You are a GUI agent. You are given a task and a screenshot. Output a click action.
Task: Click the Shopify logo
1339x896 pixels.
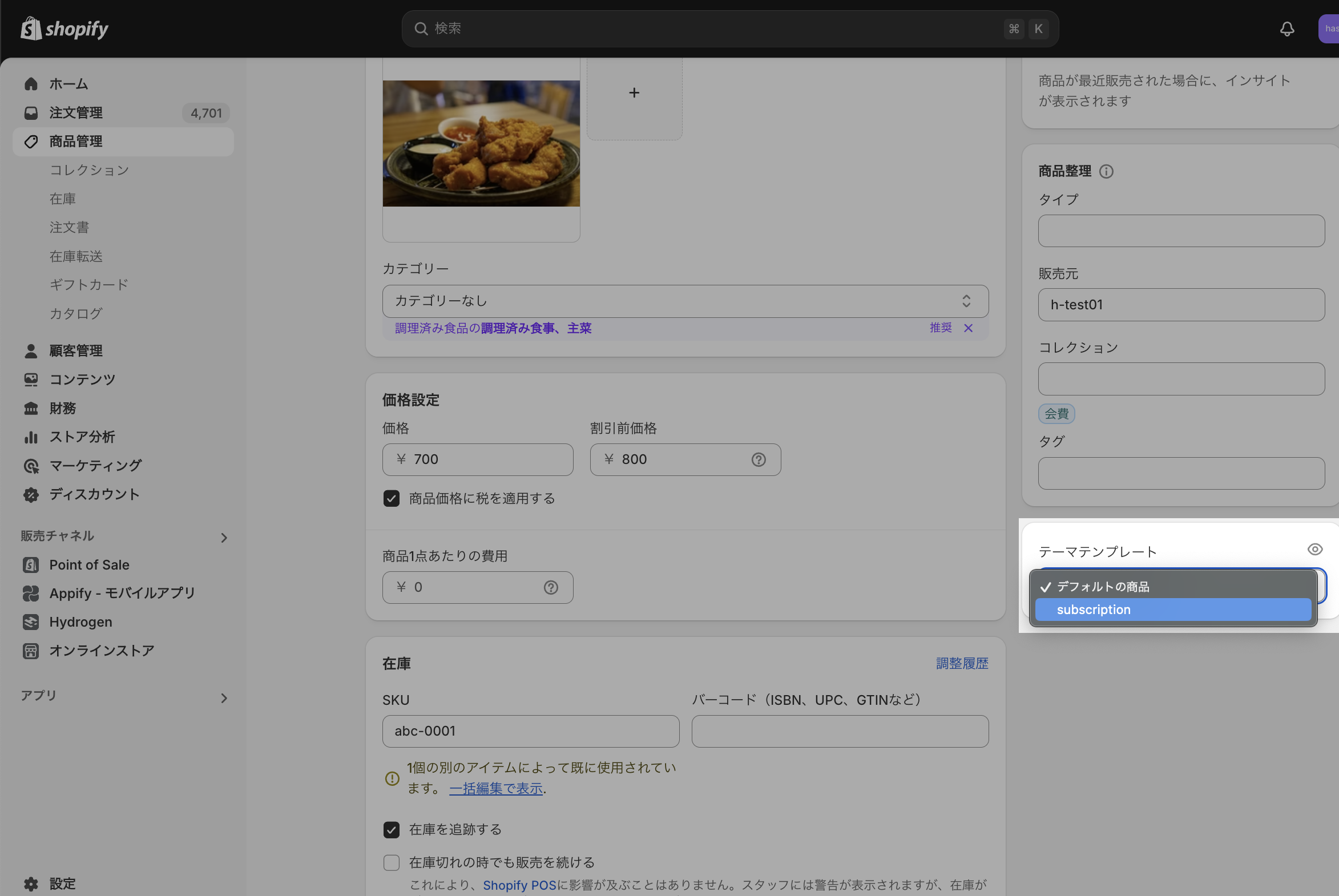coord(64,29)
